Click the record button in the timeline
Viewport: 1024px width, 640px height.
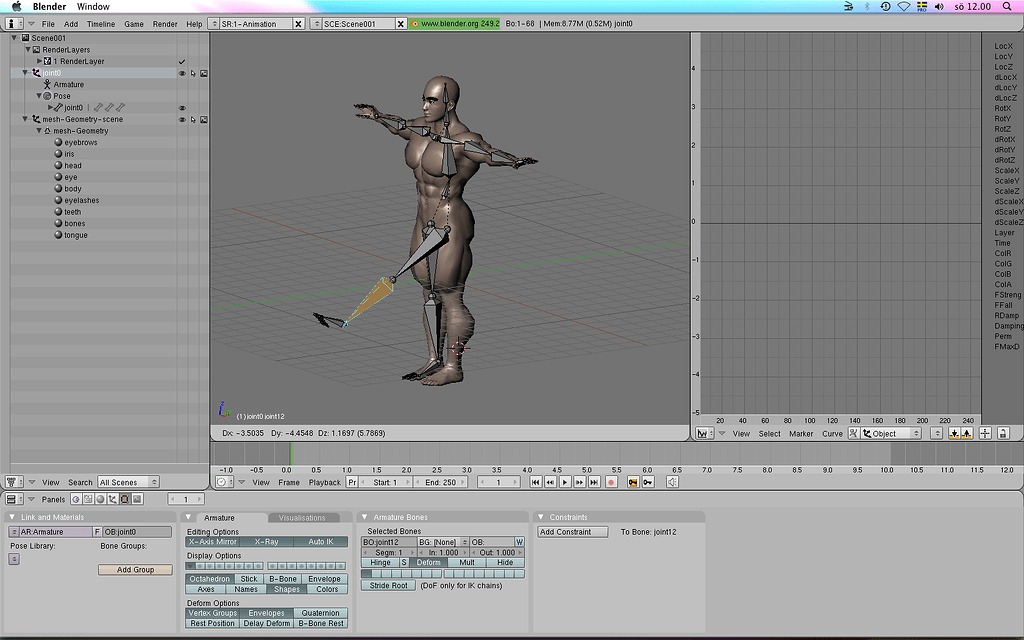[610, 482]
